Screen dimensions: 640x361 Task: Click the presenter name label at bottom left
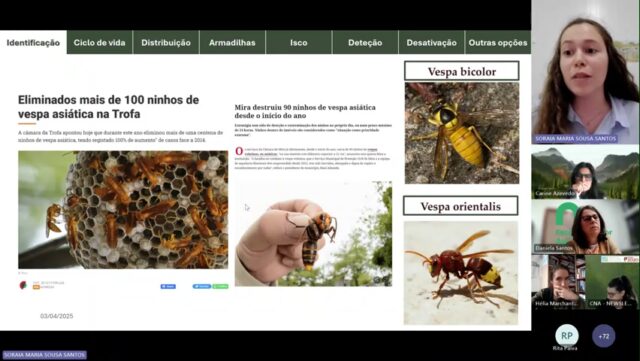coord(44,355)
